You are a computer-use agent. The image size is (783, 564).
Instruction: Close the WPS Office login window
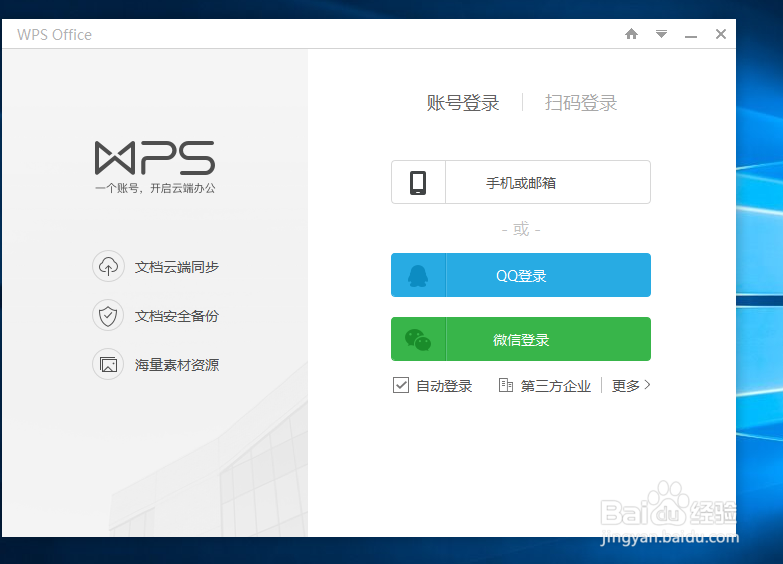point(721,34)
